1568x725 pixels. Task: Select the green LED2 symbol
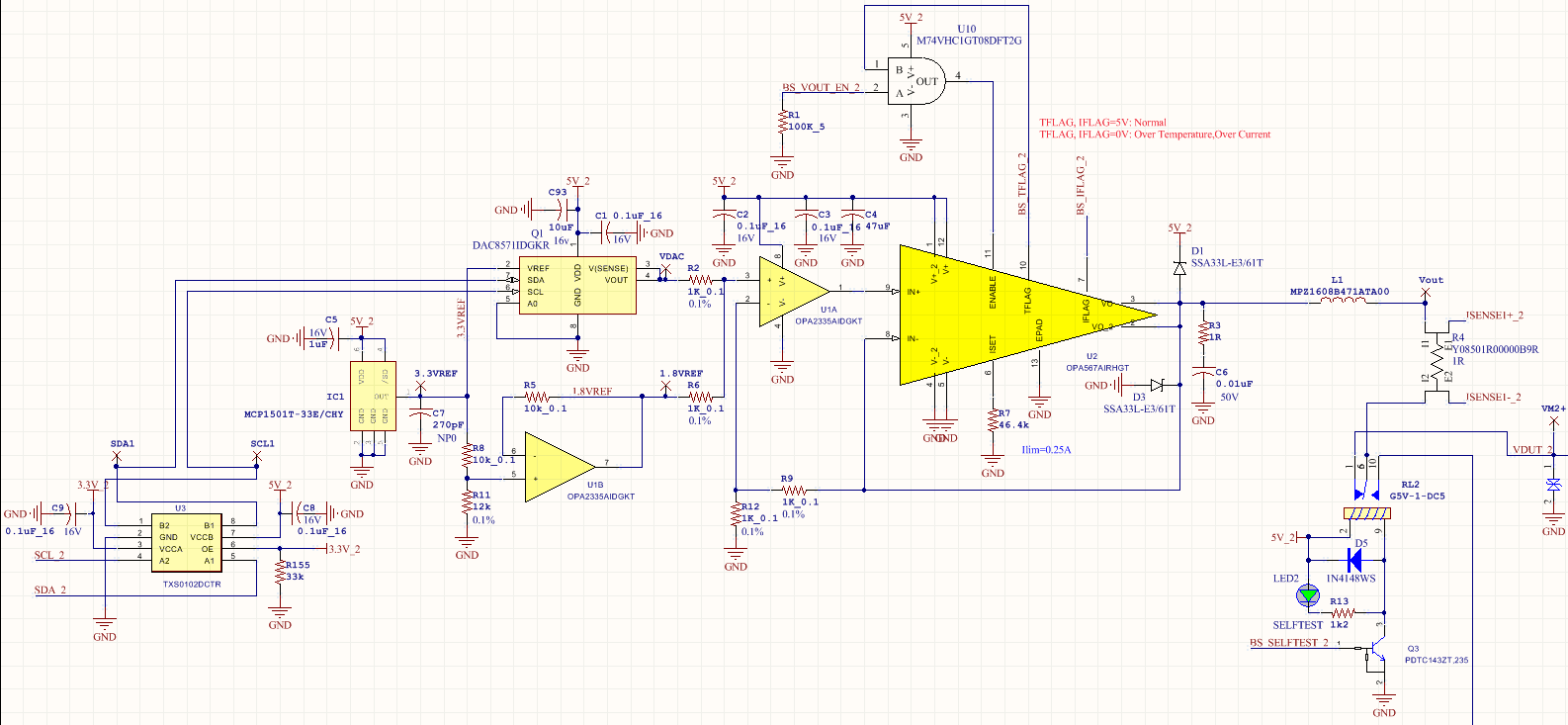[x=1308, y=595]
